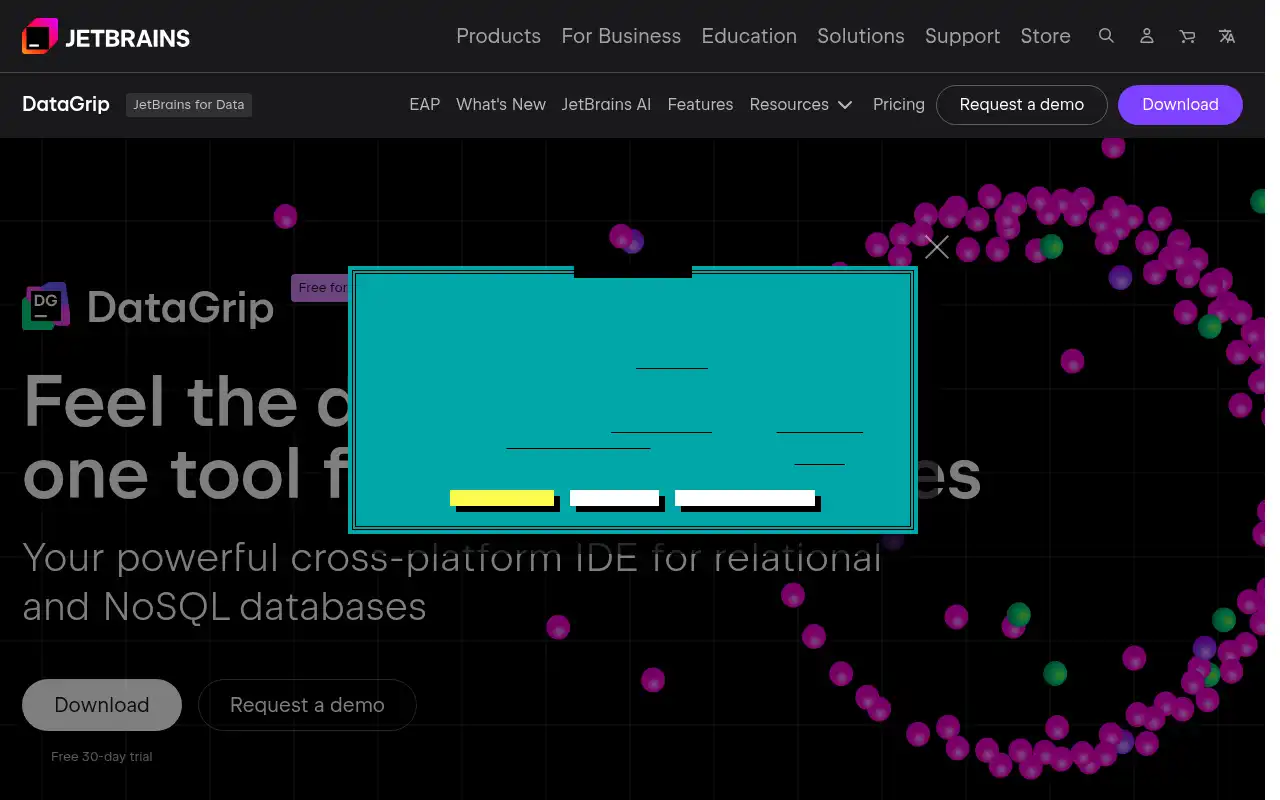
Task: Open the site search icon
Action: [1106, 36]
